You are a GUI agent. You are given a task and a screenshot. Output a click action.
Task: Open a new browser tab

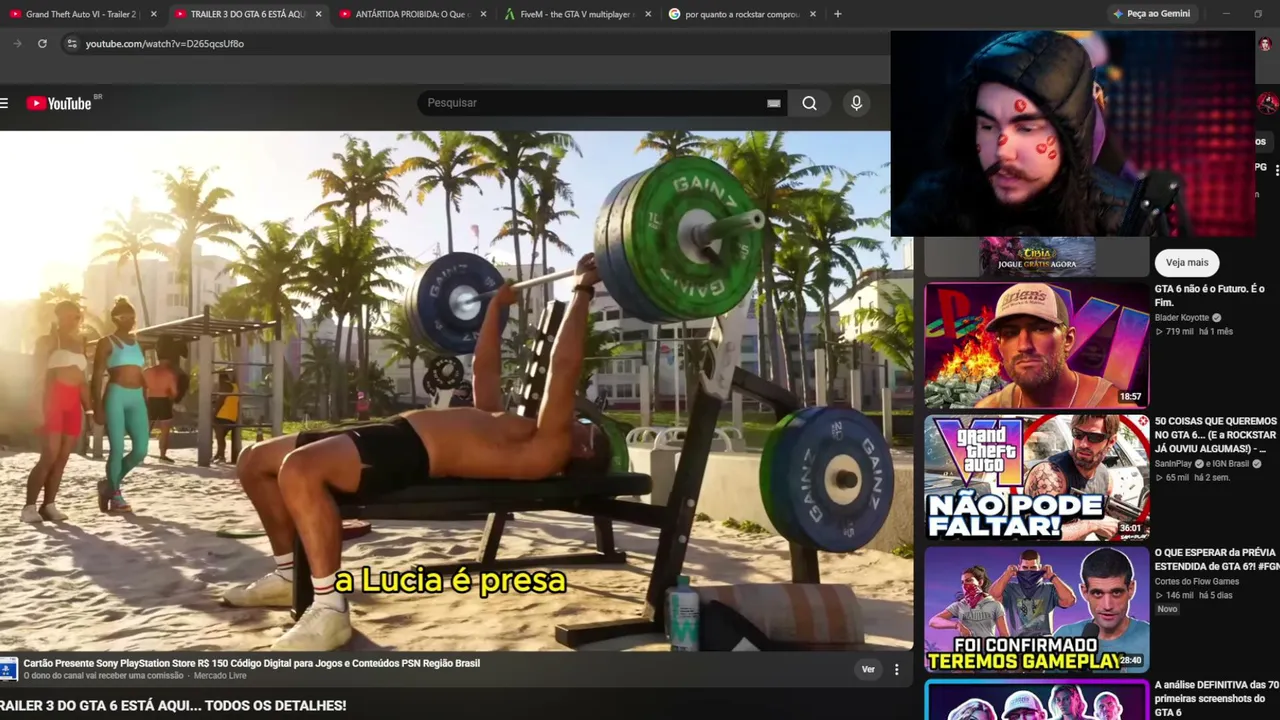click(837, 14)
